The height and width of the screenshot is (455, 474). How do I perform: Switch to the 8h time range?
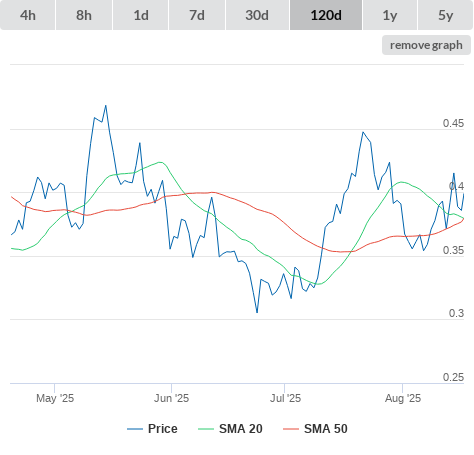click(84, 15)
